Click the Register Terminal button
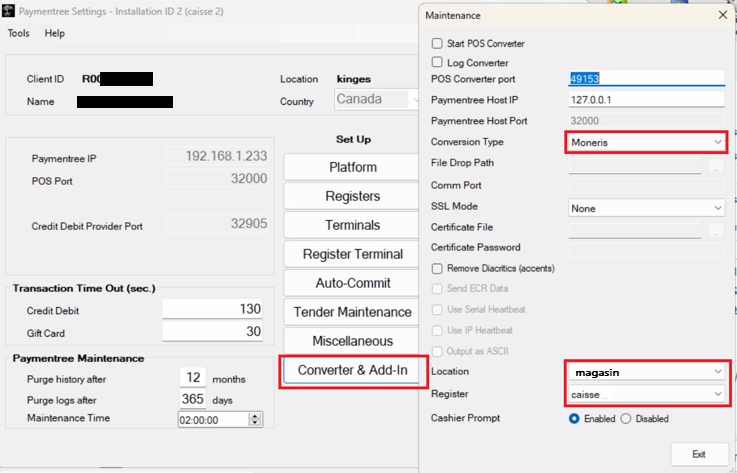Image resolution: width=737 pixels, height=473 pixels. click(353, 254)
